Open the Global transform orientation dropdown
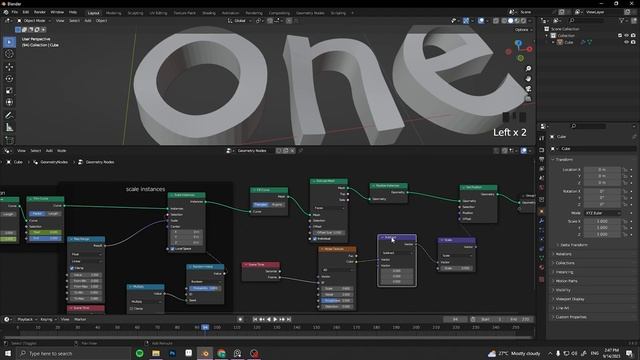 pos(240,20)
